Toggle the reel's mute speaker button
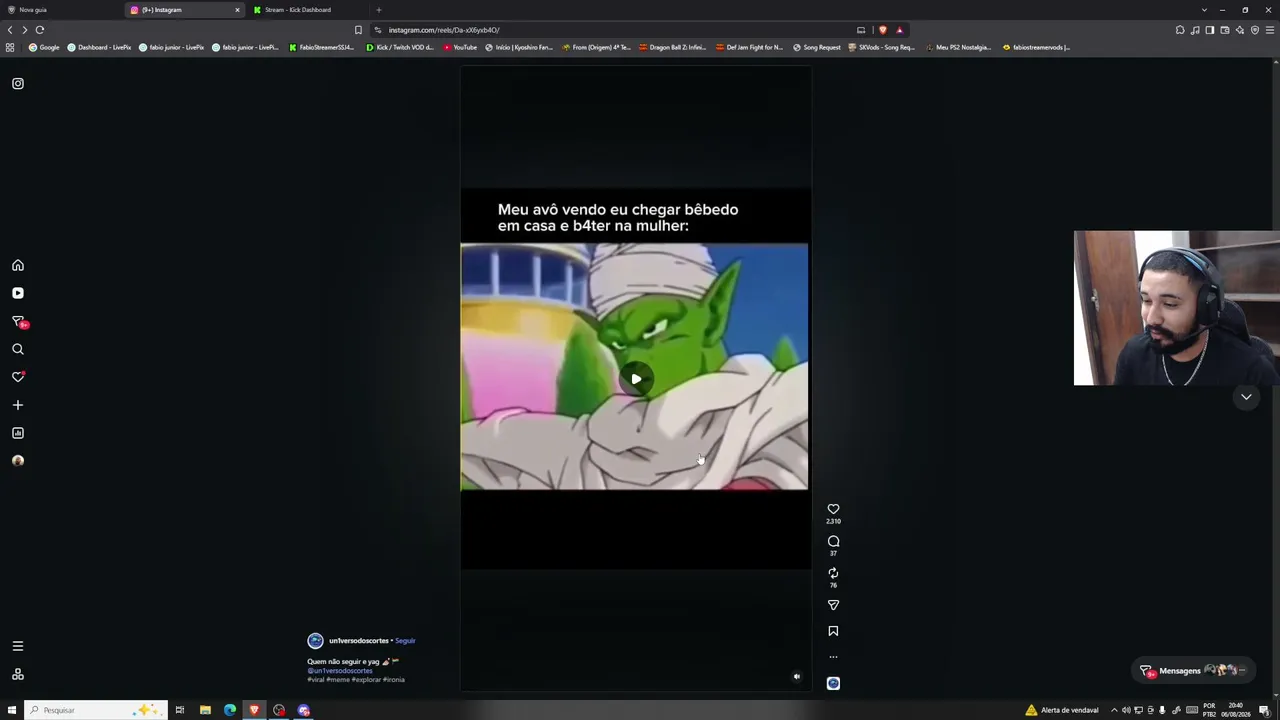 796,677
